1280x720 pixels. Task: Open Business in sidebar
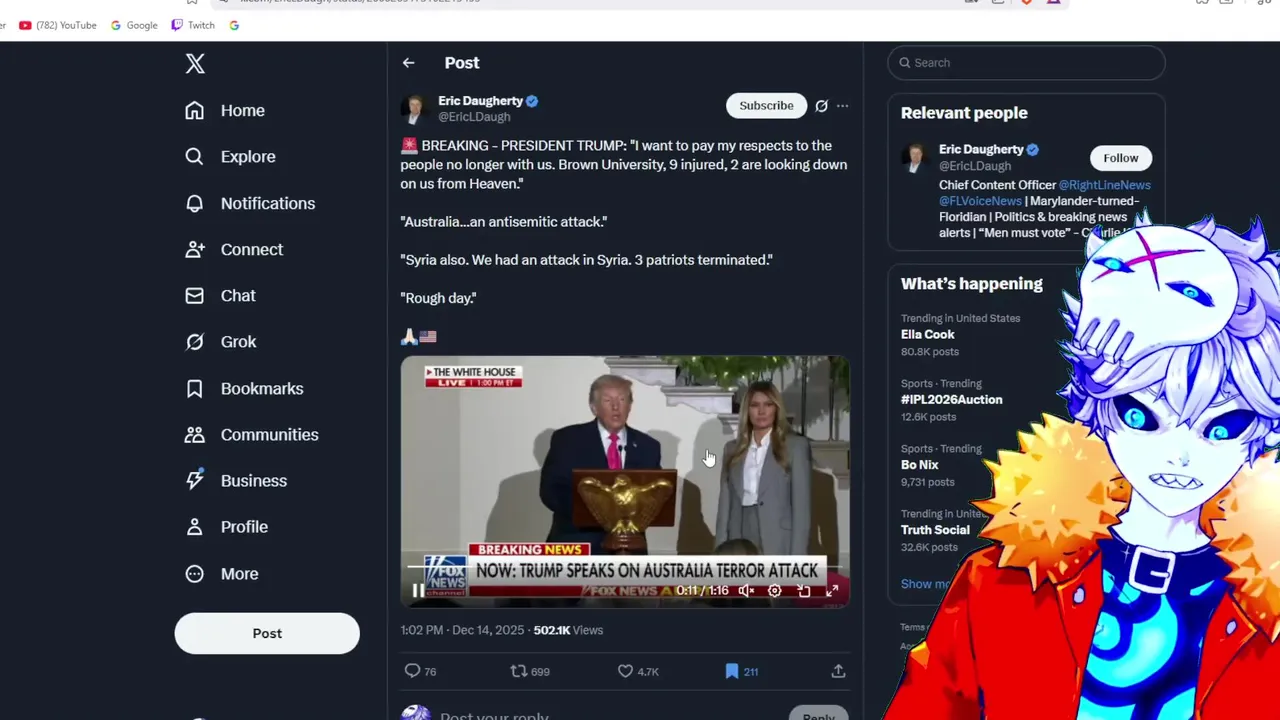tap(236, 481)
